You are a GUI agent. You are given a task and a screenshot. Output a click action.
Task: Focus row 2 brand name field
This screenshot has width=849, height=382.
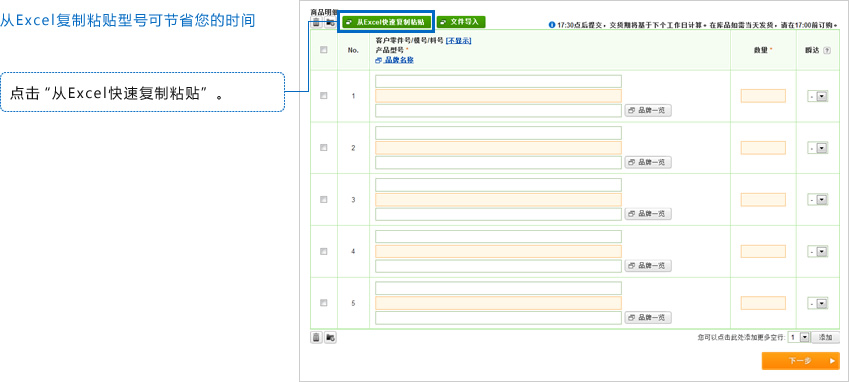pos(498,162)
